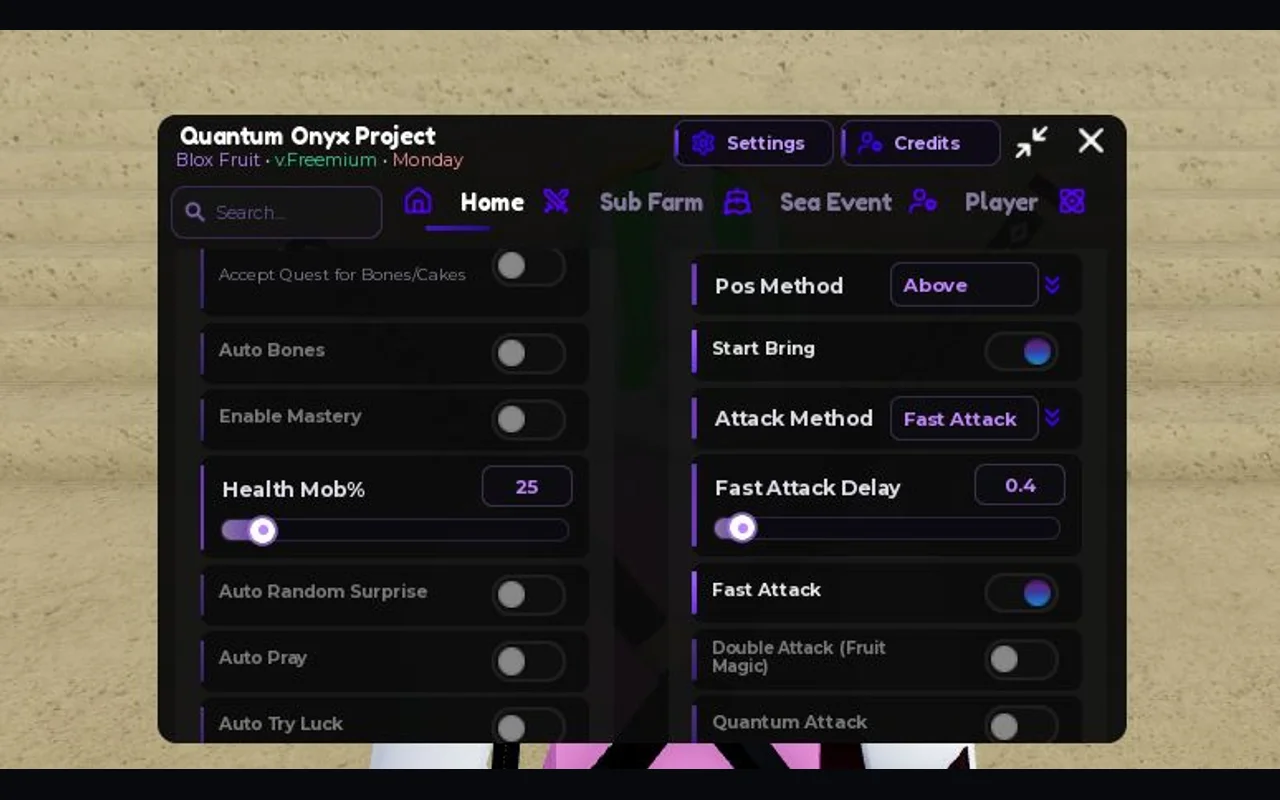Click the Health Mob% slider handle

(262, 530)
